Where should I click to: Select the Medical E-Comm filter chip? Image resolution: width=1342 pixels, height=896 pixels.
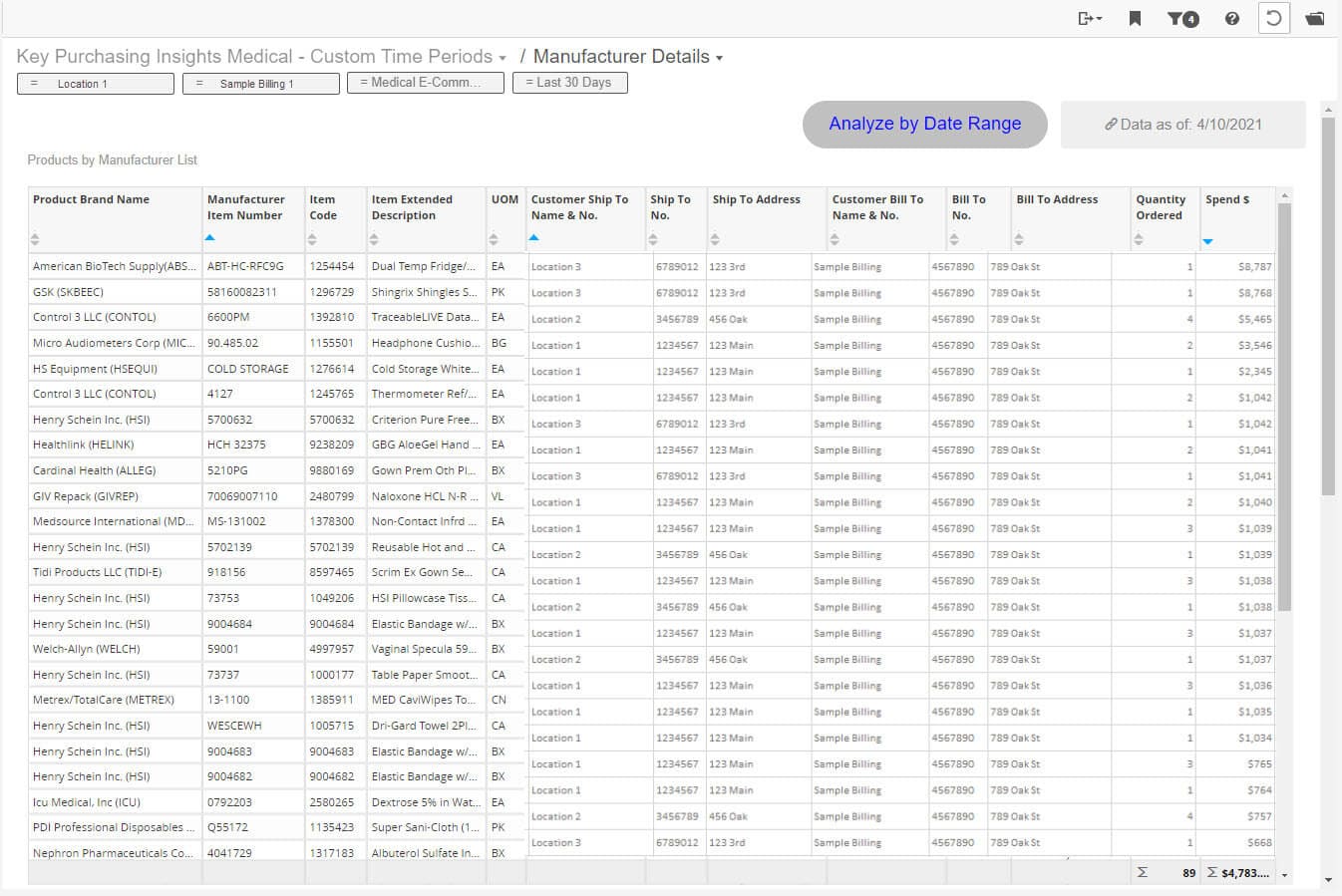(x=421, y=83)
